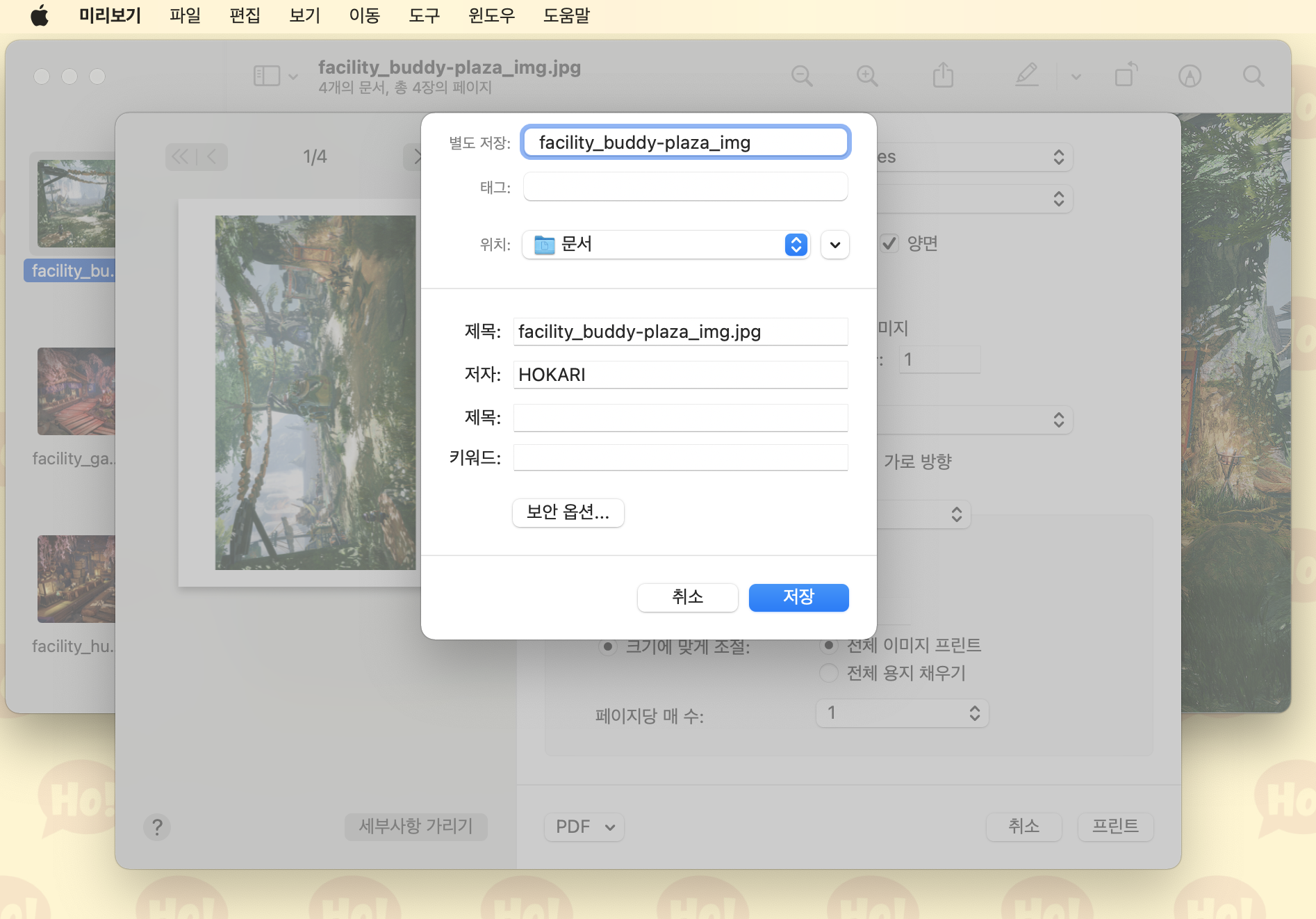Open the popup above 가로 방향
The height and width of the screenshot is (919, 1316).
(x=974, y=420)
